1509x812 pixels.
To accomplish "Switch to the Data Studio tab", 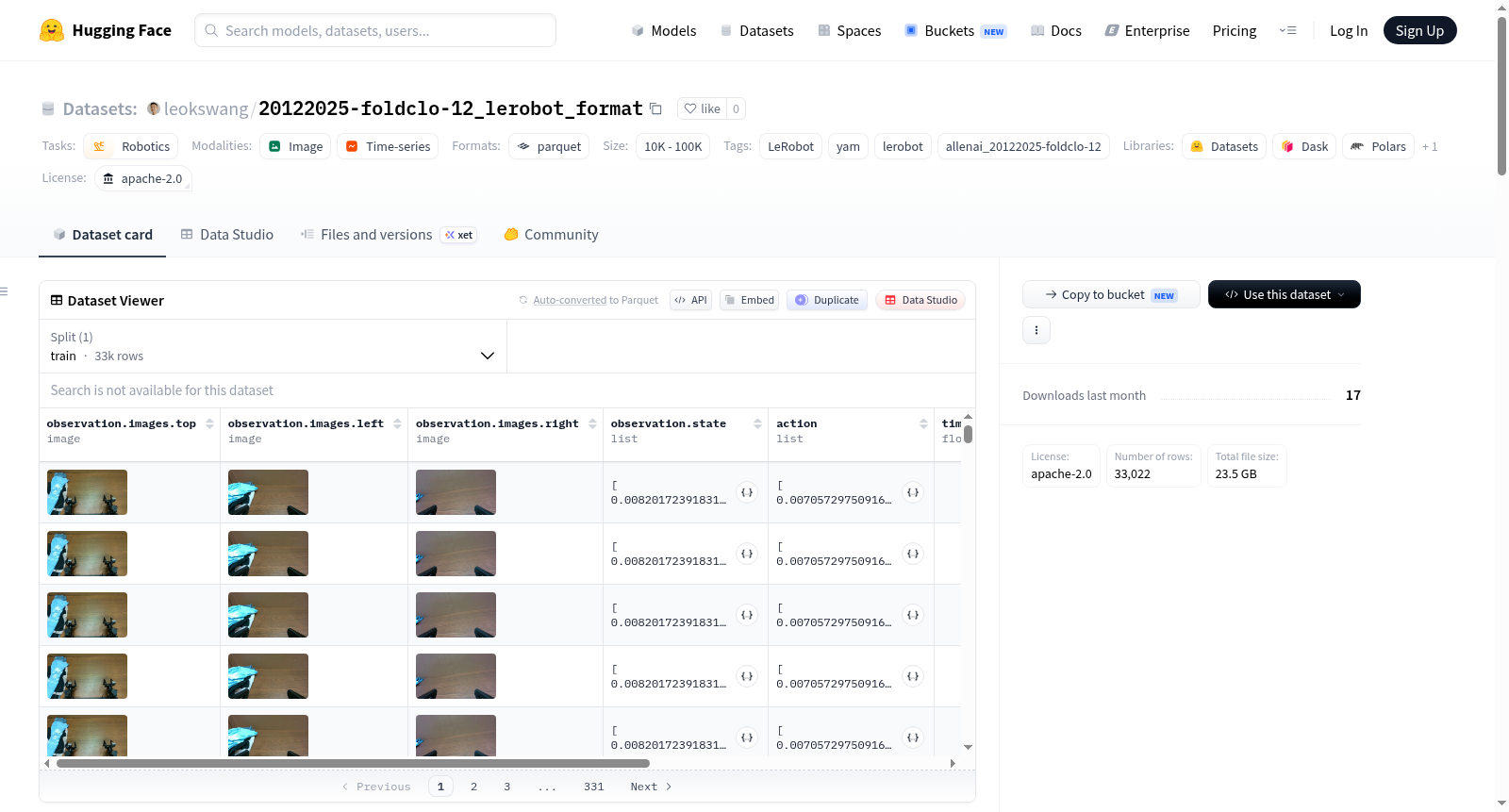I will (x=227, y=234).
